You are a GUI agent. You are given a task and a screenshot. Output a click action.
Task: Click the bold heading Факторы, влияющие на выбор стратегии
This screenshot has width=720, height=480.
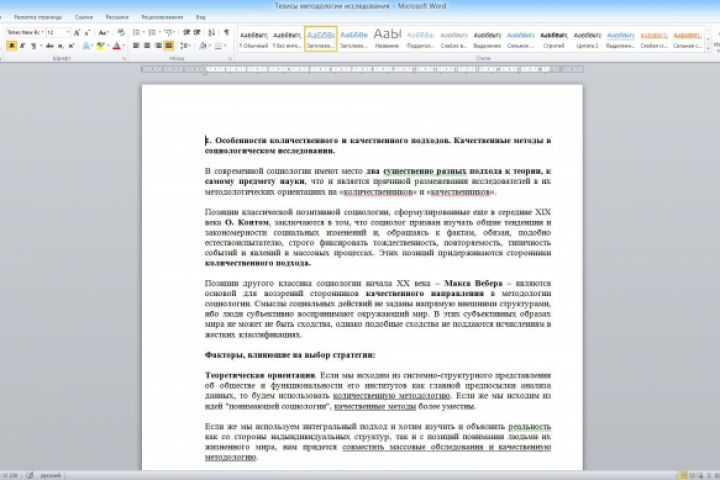[290, 355]
